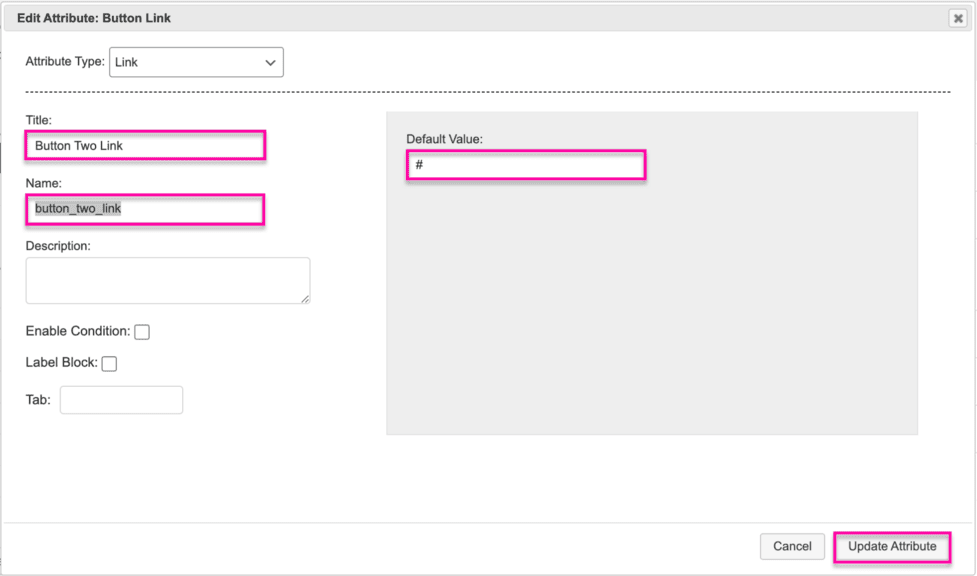Viewport: 977px width, 576px height.
Task: Click the Default Value label
Action: [444, 139]
